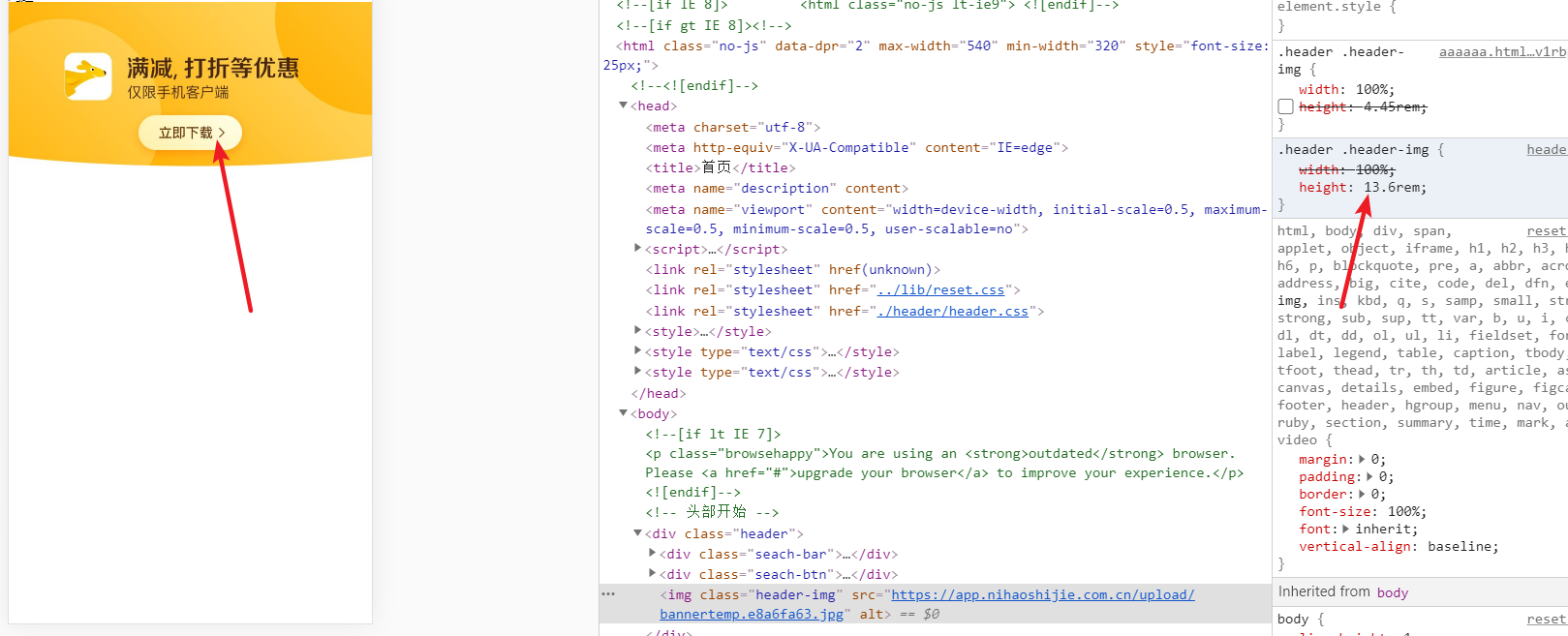Select the <title>首页</title> row
Screen dimensions: 1568x636
[x=721, y=167]
